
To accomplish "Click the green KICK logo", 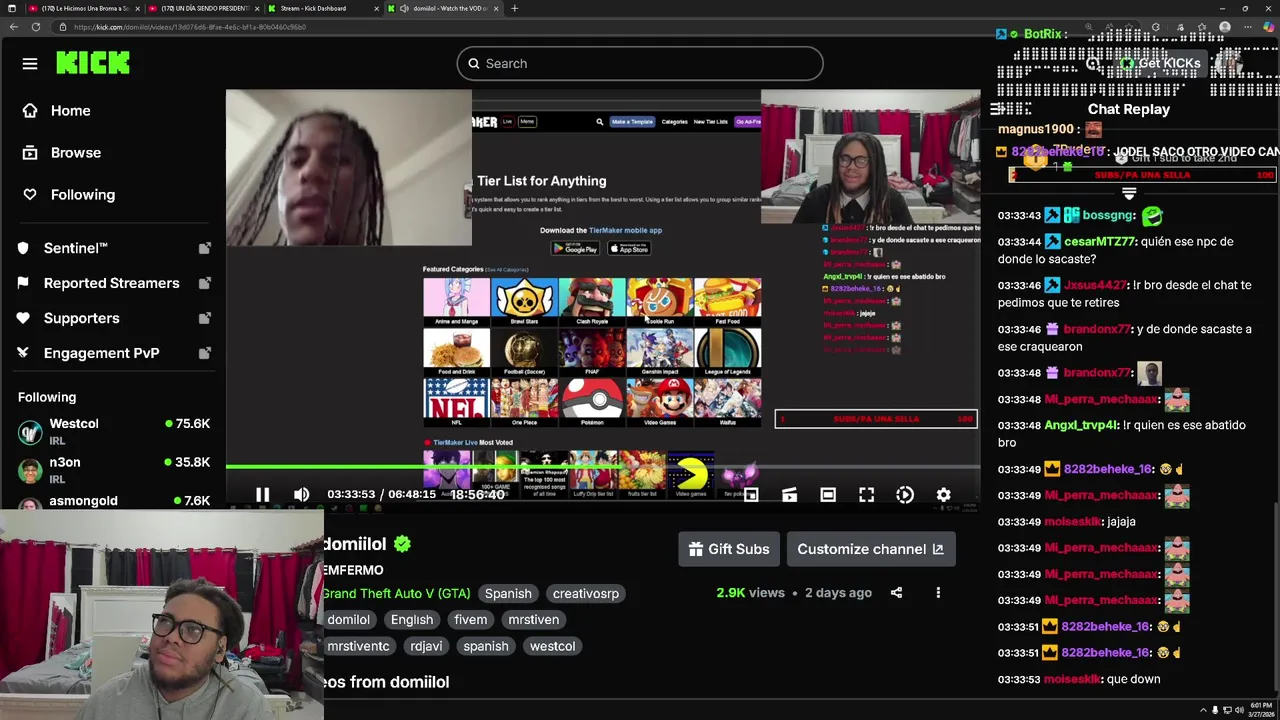I will tap(93, 63).
